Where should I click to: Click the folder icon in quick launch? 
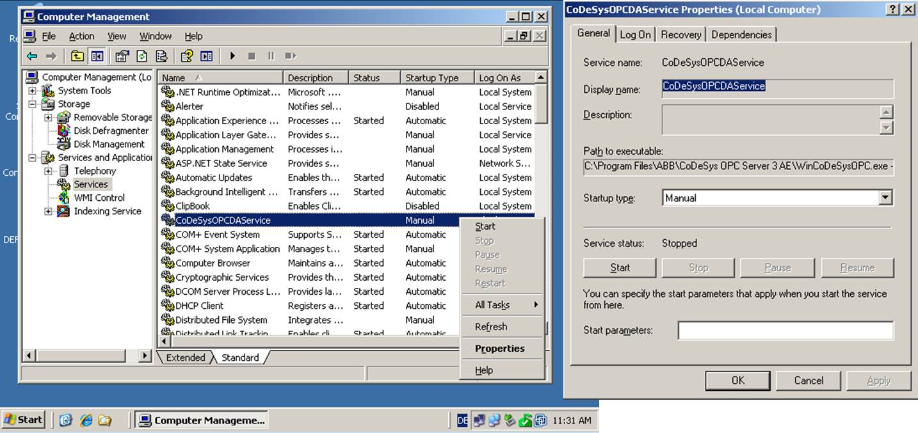click(x=105, y=420)
